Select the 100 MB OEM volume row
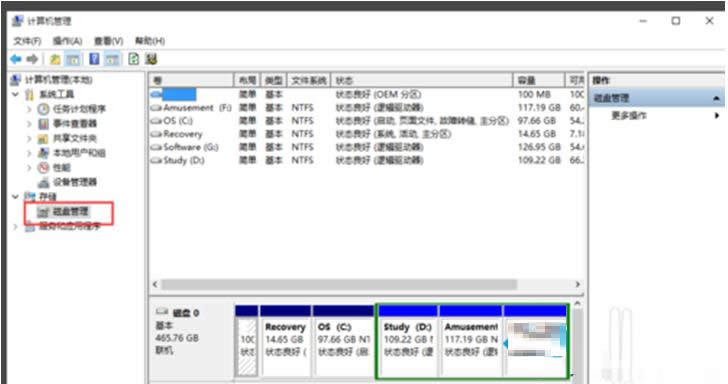The image size is (728, 384). tap(367, 95)
